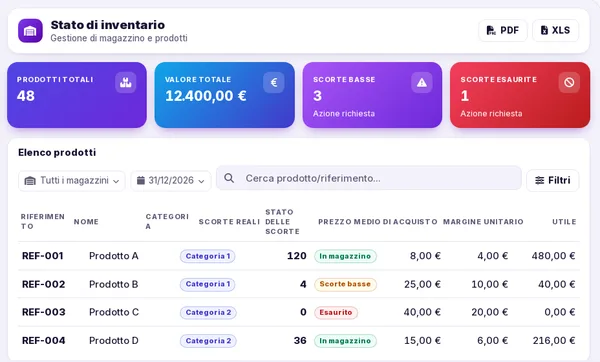Open the Filtri panel
This screenshot has width=600, height=362.
pyautogui.click(x=553, y=180)
